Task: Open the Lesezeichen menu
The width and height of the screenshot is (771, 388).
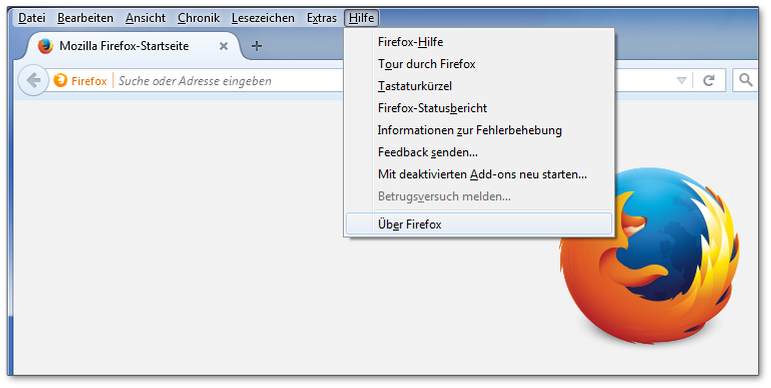Action: click(x=263, y=18)
